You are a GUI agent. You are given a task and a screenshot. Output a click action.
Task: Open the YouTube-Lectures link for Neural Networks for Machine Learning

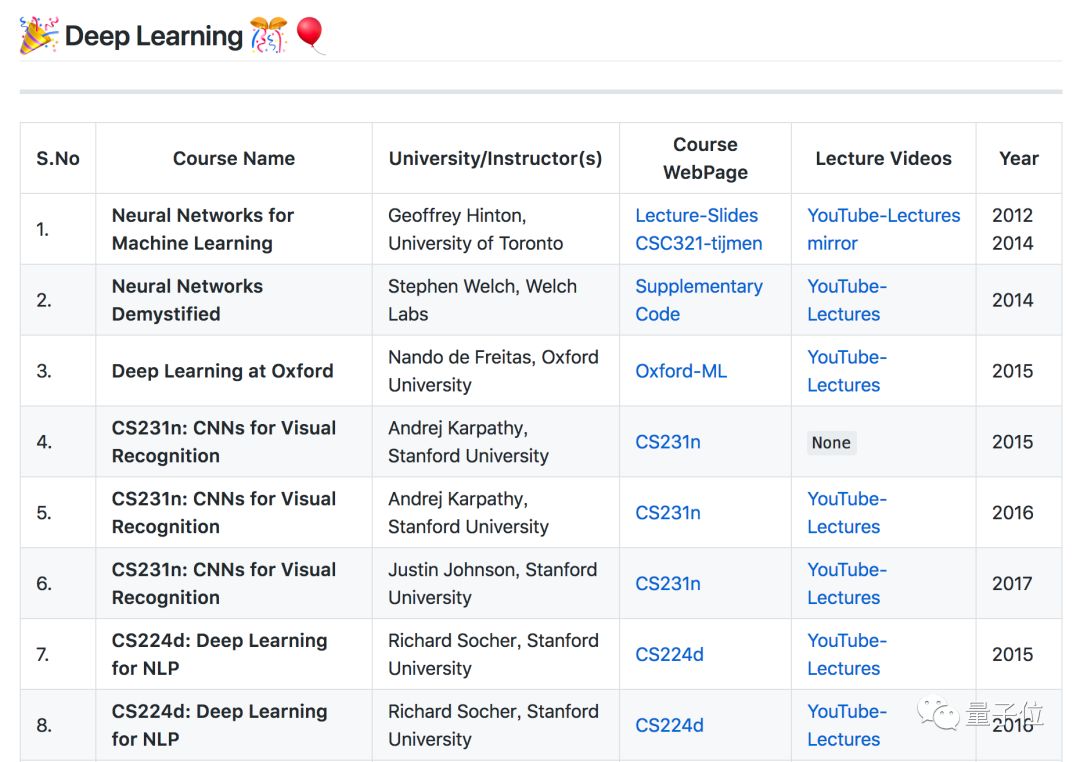[883, 215]
